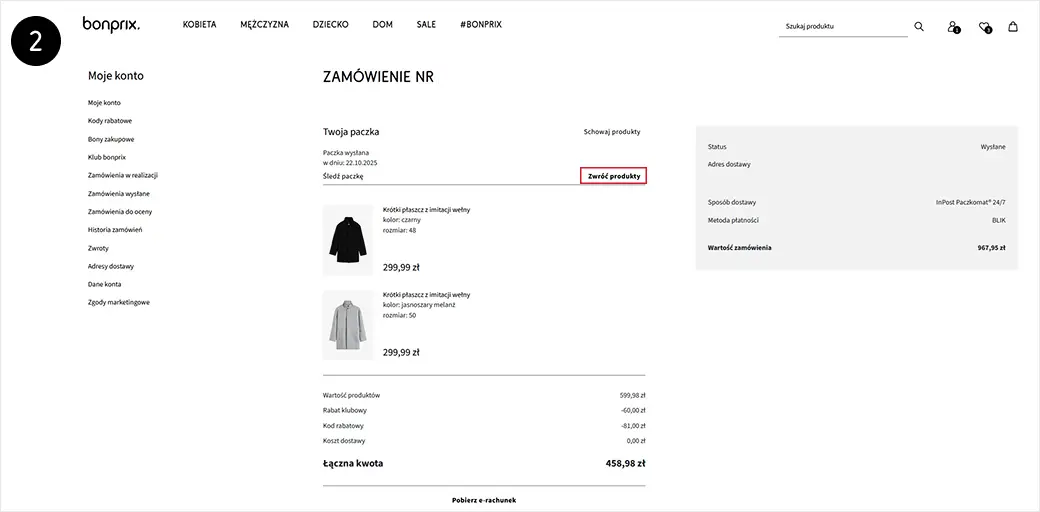Click the Śledź paczkę link
Screen dimensions: 1040x512
(x=343, y=176)
